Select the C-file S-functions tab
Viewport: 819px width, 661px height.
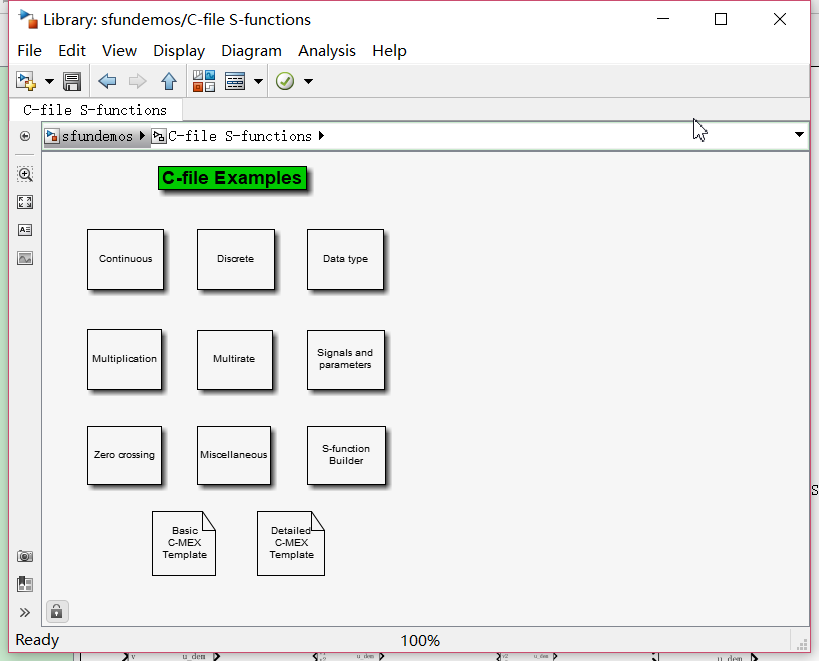tap(95, 110)
